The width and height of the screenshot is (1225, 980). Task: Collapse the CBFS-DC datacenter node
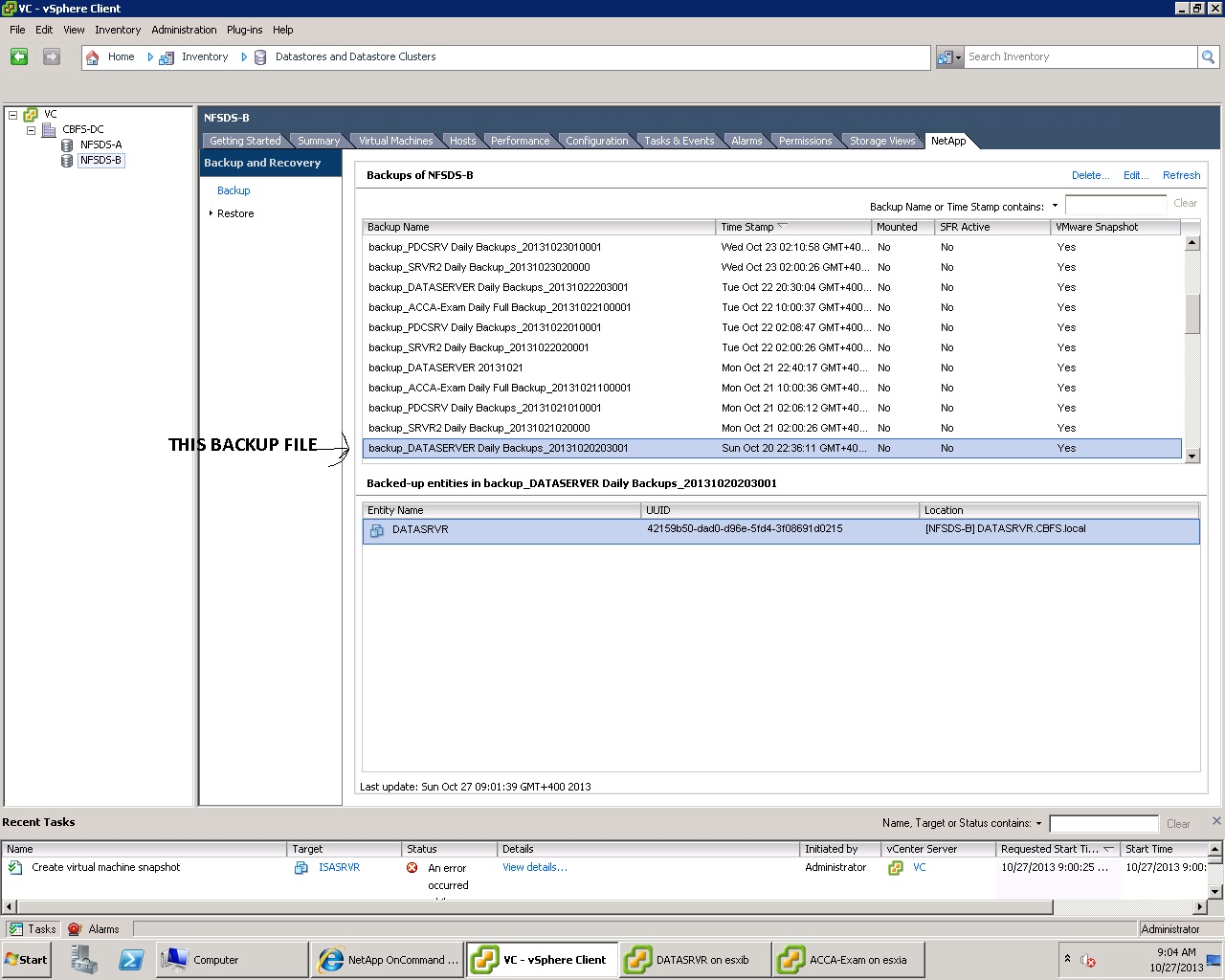[31, 130]
